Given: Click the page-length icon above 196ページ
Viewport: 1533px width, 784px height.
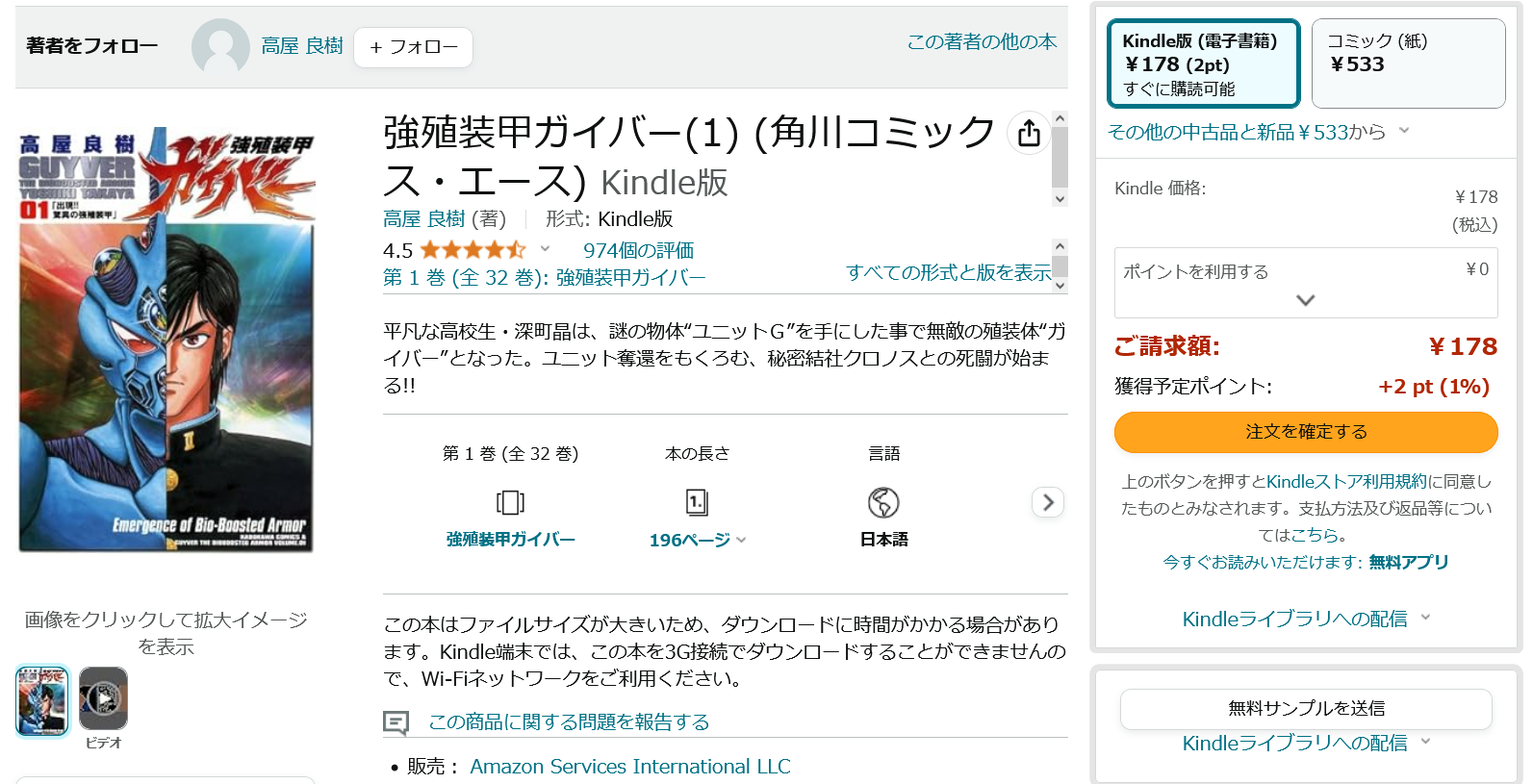Looking at the screenshot, I should (697, 502).
